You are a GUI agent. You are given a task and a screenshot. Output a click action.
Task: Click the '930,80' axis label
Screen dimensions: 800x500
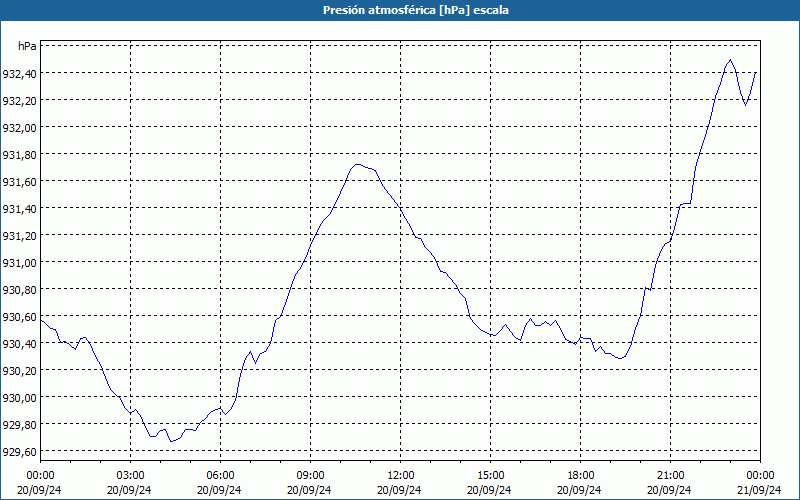tap(19, 290)
